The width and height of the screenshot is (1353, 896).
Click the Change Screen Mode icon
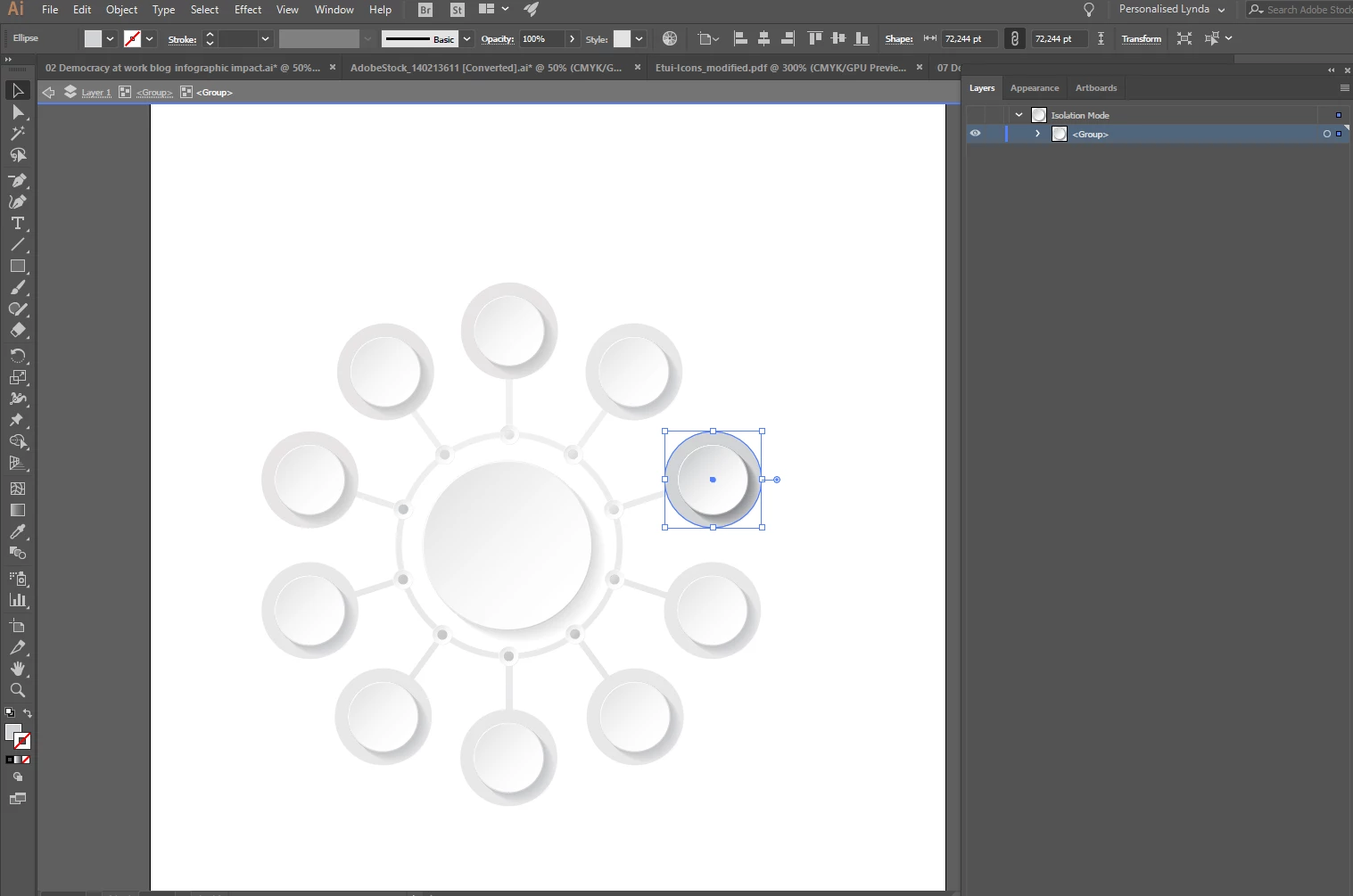[x=18, y=799]
